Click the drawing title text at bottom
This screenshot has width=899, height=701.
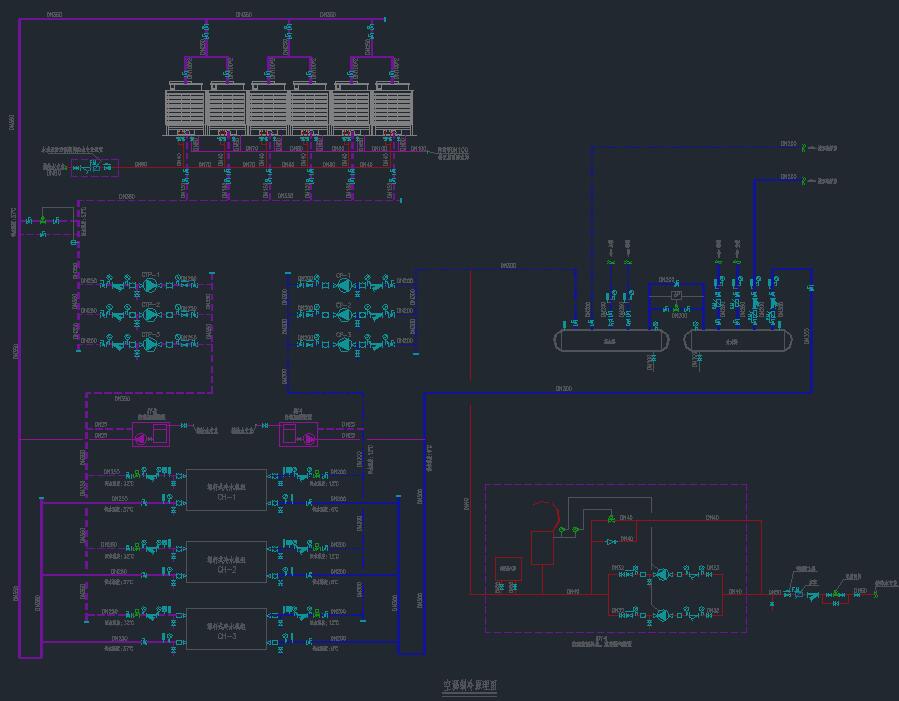[470, 686]
